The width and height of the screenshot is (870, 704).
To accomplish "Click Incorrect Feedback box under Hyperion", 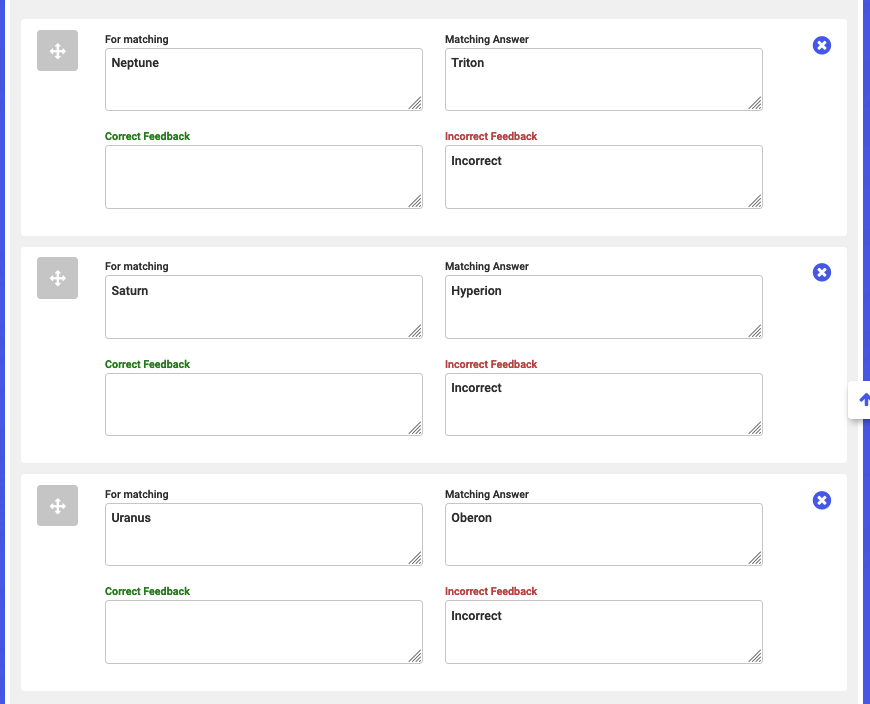I will pos(604,404).
